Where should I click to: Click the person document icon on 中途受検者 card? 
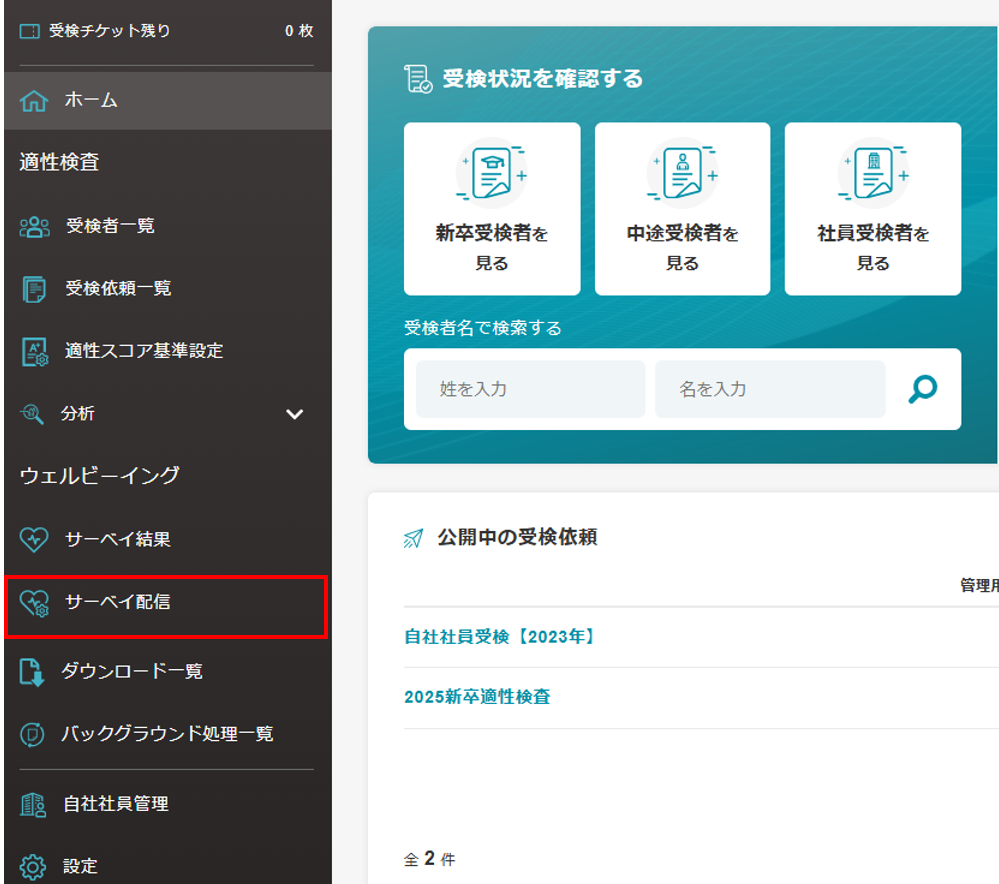point(682,173)
